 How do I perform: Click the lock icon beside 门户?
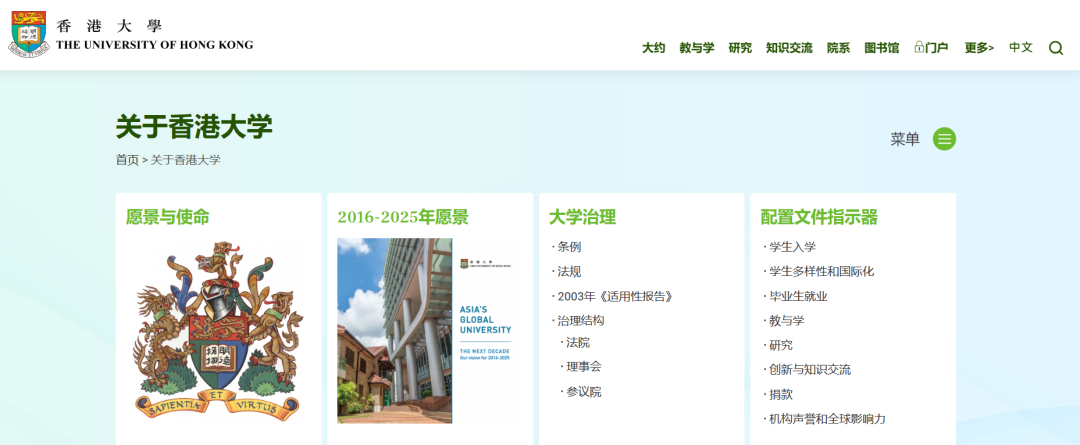pos(919,47)
